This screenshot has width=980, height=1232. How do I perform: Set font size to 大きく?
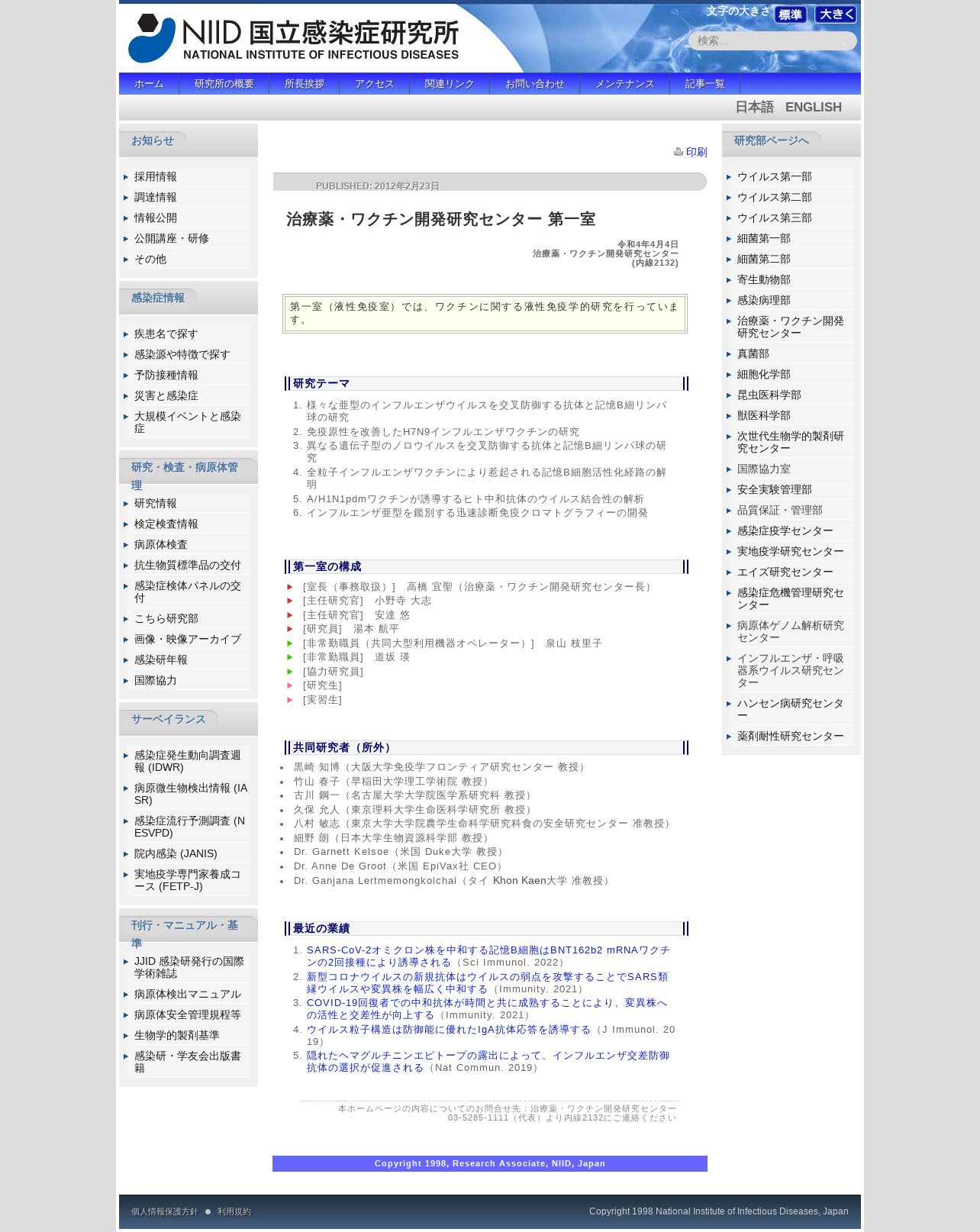(836, 15)
